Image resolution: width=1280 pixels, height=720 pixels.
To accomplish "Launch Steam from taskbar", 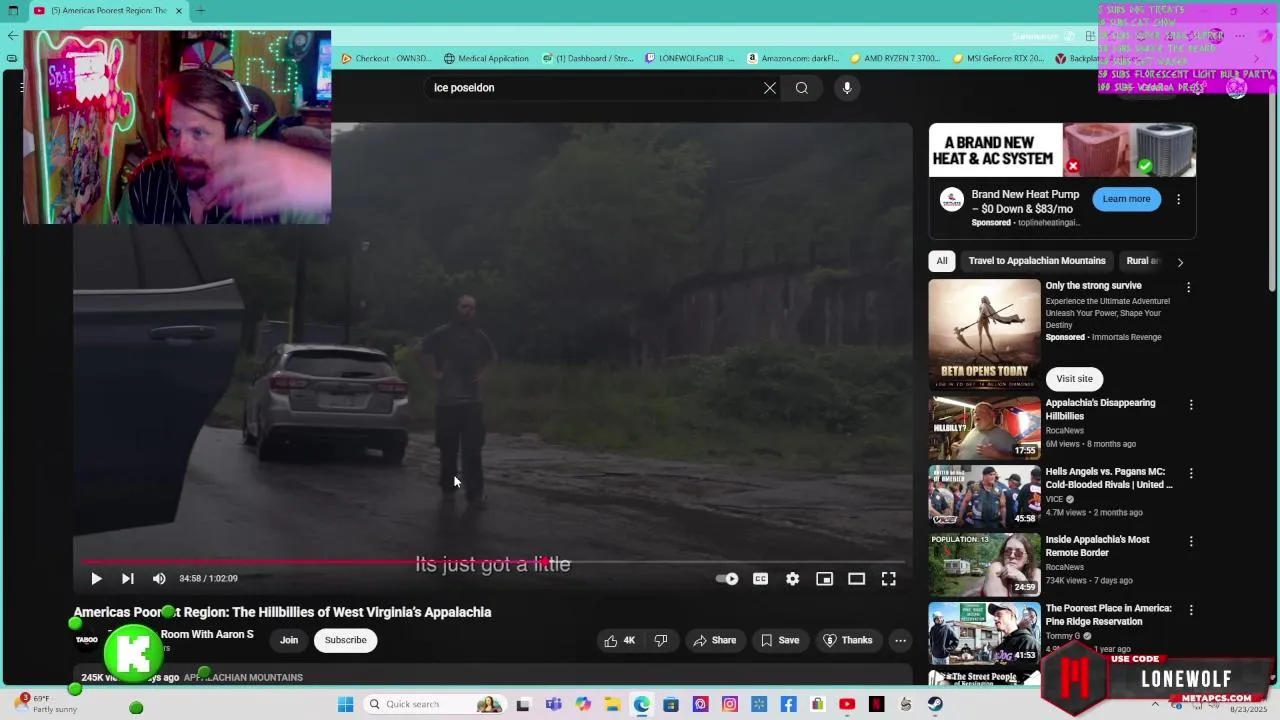I will coord(935,704).
